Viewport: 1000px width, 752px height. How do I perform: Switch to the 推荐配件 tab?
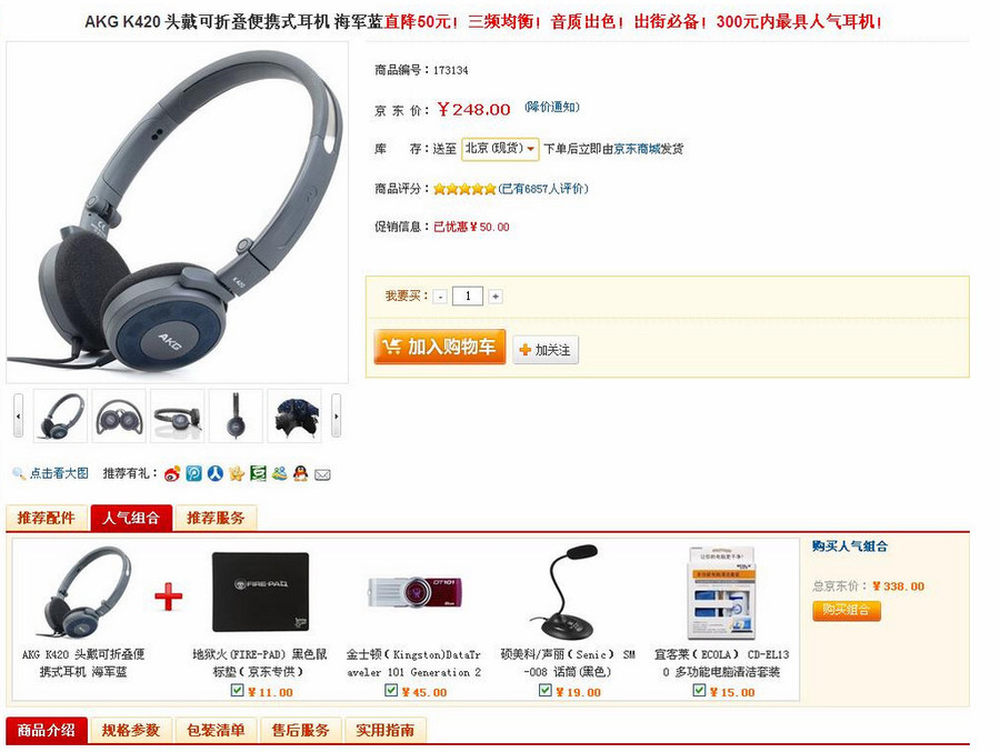click(x=46, y=517)
